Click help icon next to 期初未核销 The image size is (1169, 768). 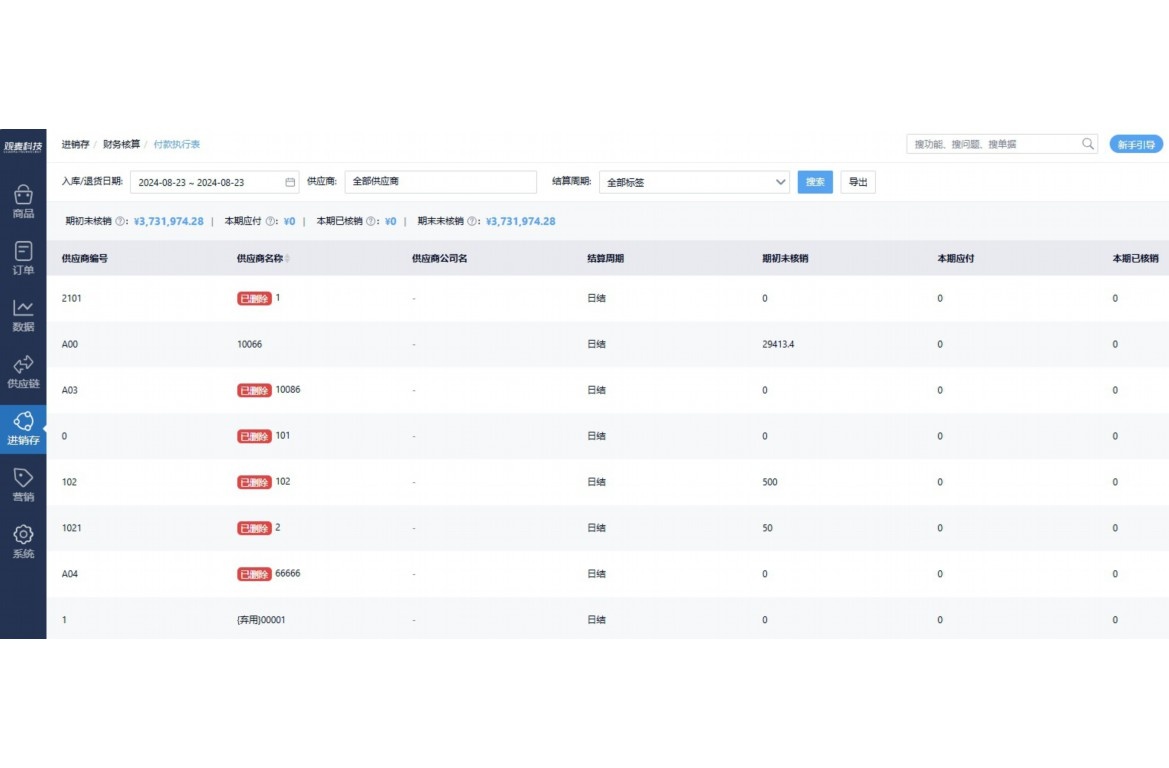[x=120, y=222]
